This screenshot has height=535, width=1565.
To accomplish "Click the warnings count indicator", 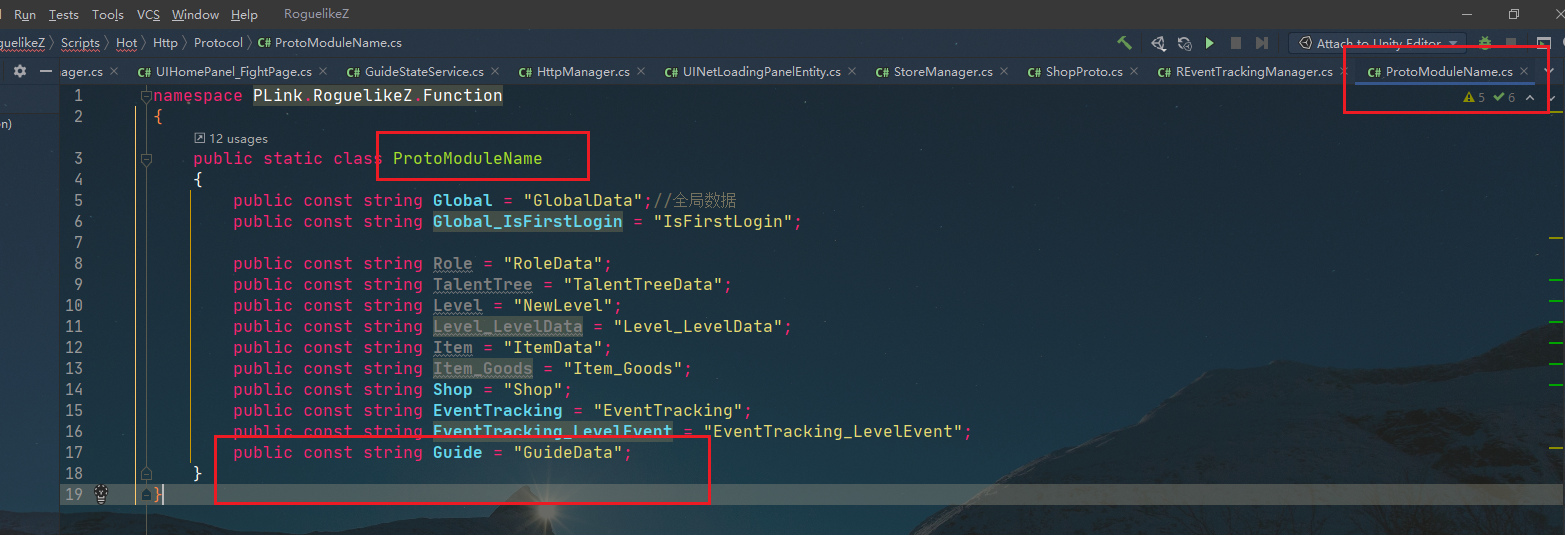I will pos(1474,98).
